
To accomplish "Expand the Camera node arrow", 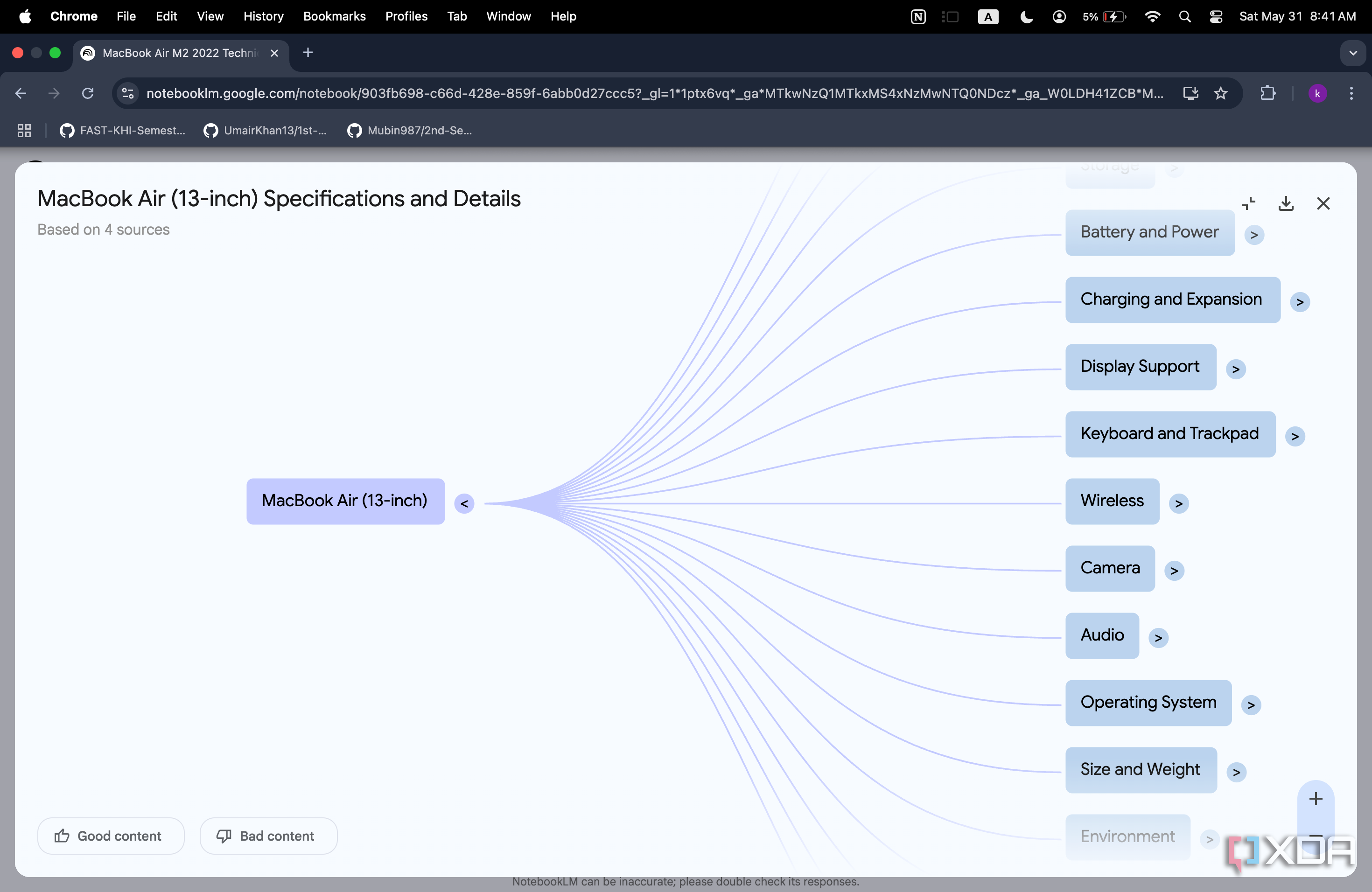I will coord(1174,571).
